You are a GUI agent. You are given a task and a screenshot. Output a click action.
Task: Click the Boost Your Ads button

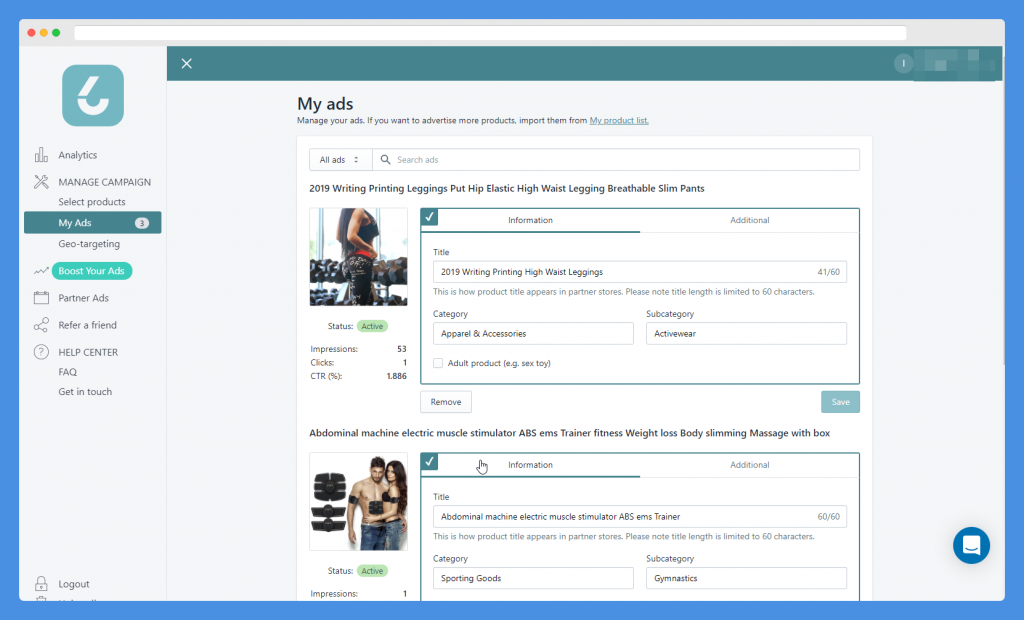tap(92, 270)
